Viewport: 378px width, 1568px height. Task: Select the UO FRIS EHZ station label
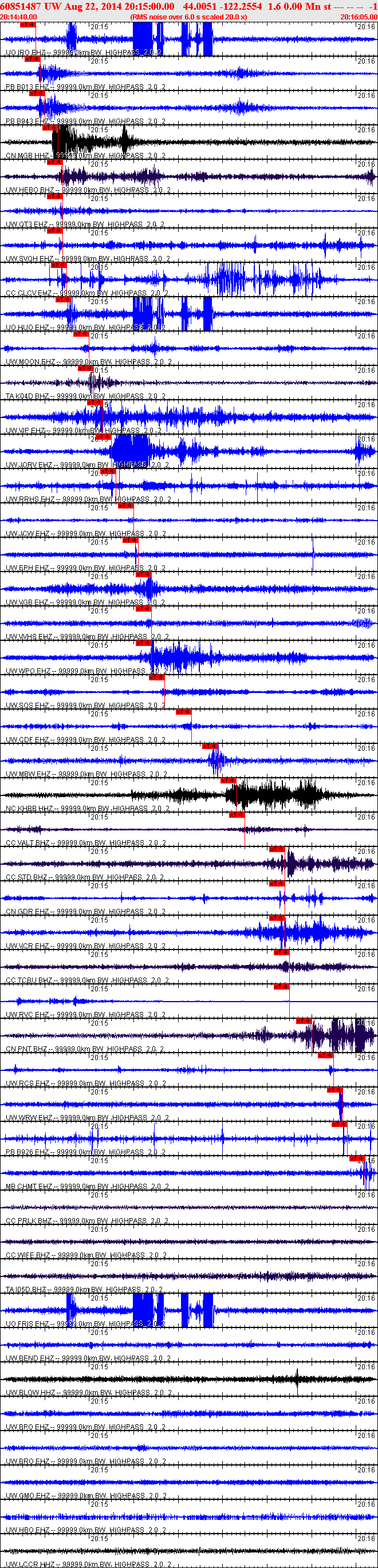click(86, 1325)
